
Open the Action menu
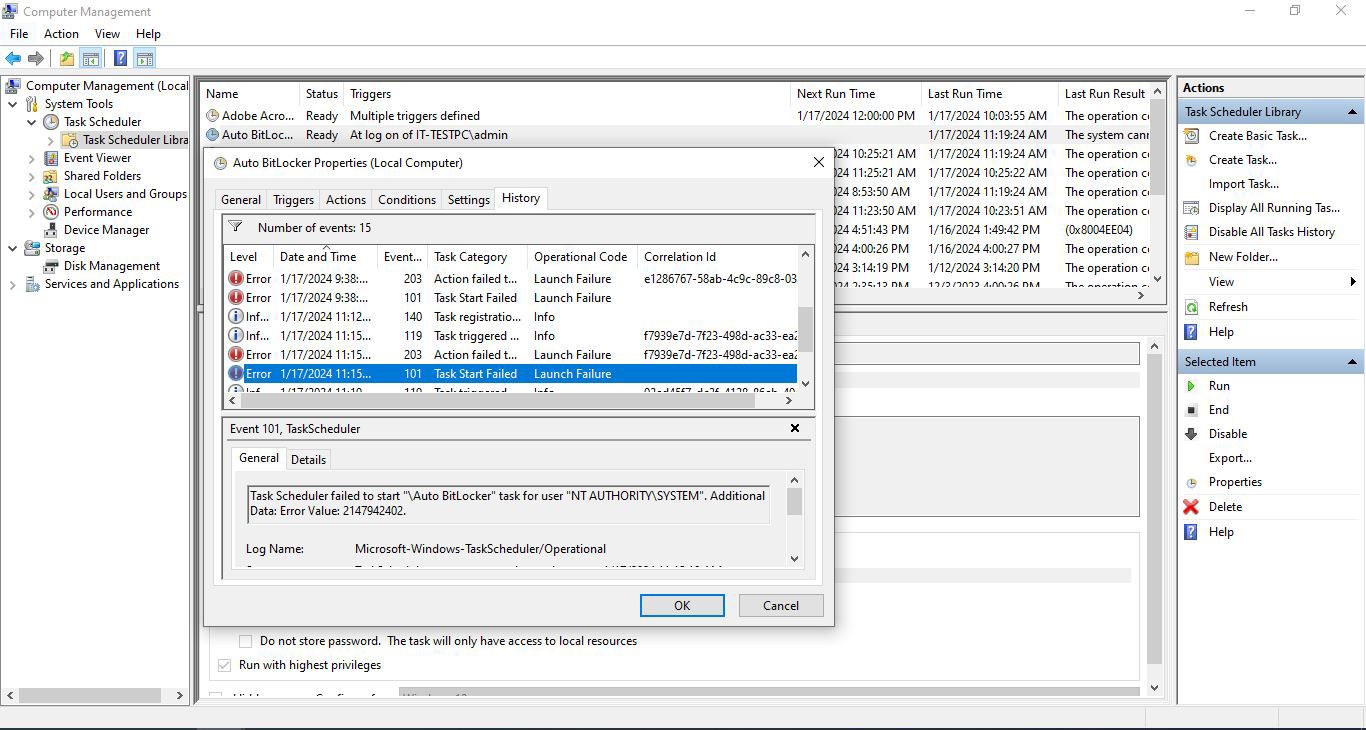click(x=61, y=34)
